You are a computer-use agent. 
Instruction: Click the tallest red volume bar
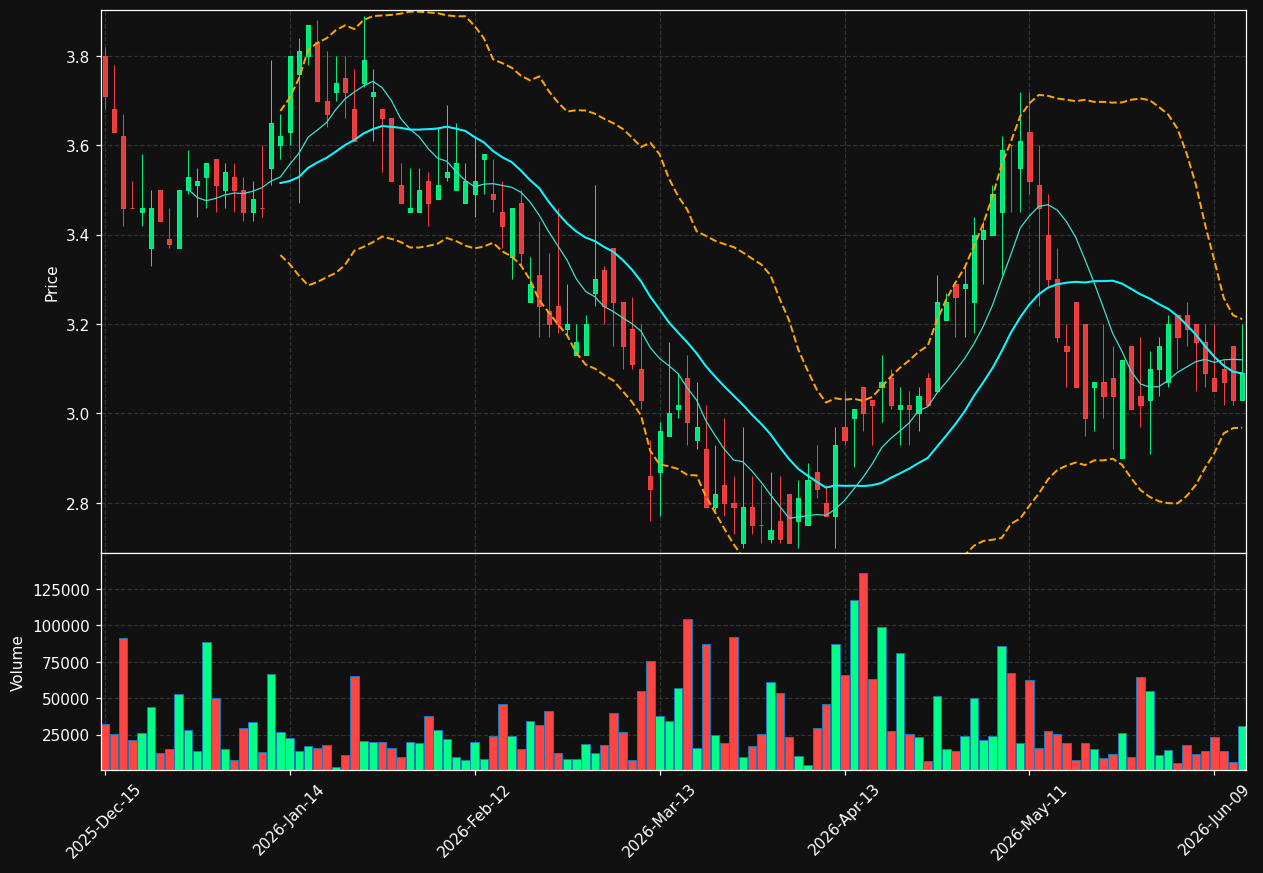863,671
